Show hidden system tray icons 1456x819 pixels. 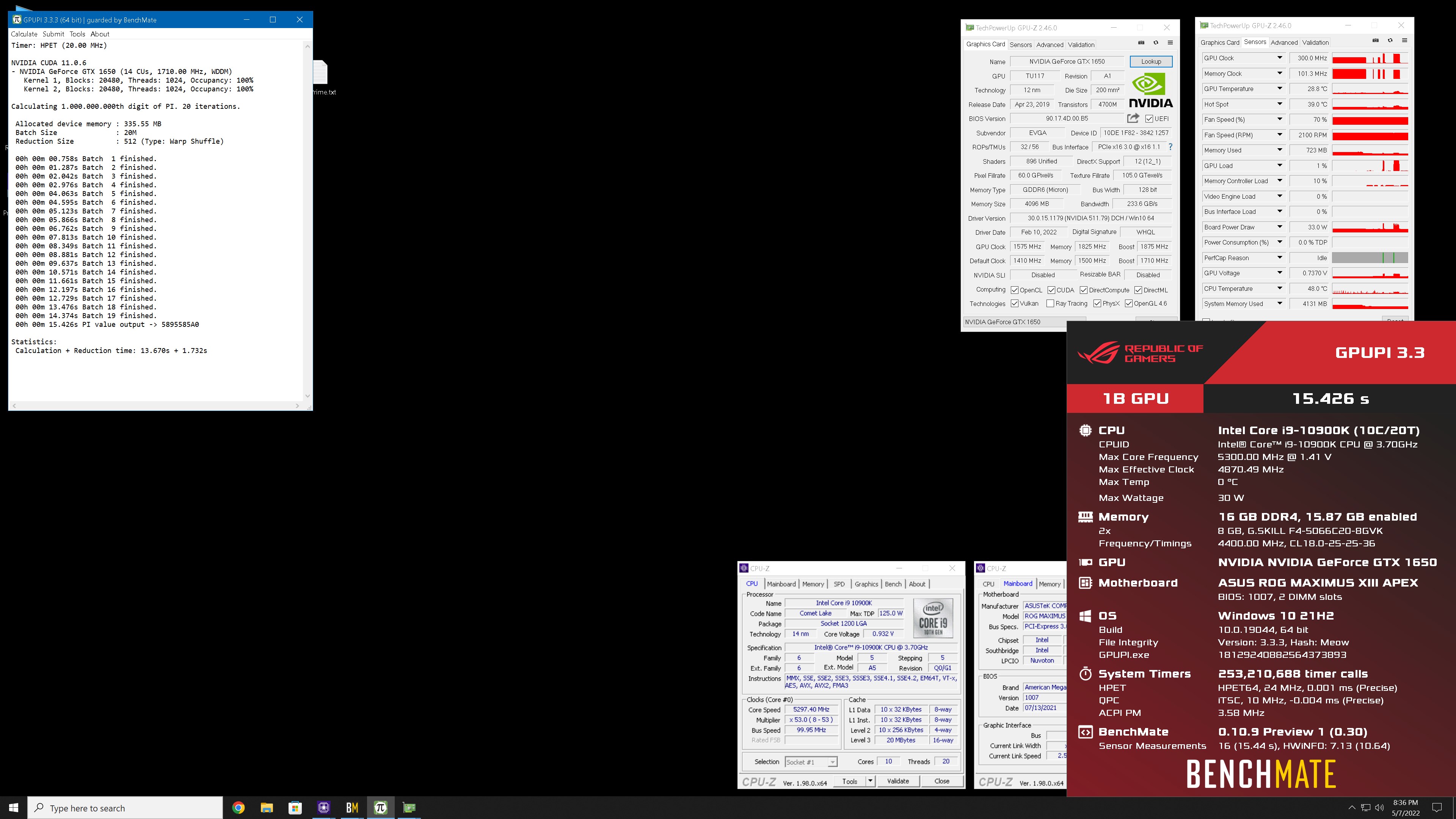pos(1351,808)
